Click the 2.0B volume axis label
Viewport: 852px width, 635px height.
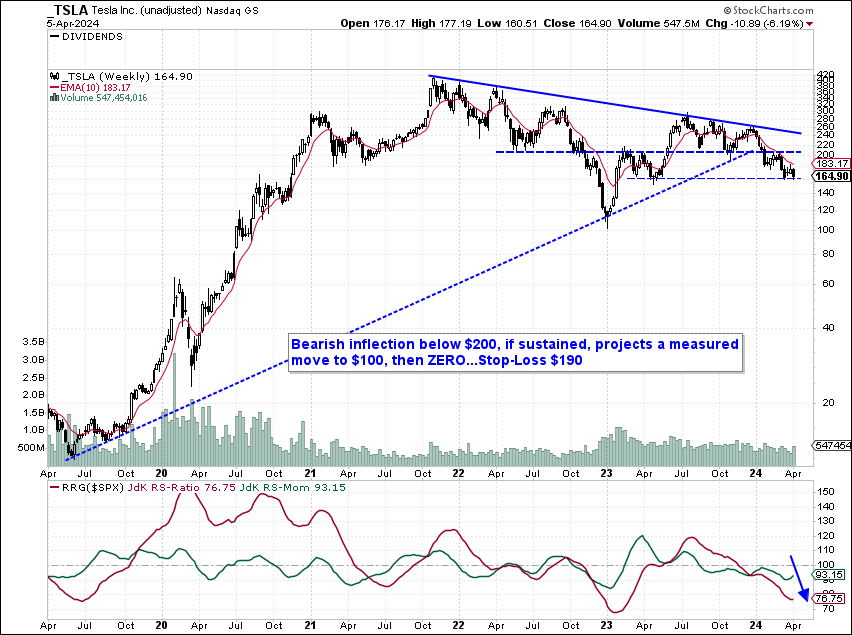pos(34,395)
